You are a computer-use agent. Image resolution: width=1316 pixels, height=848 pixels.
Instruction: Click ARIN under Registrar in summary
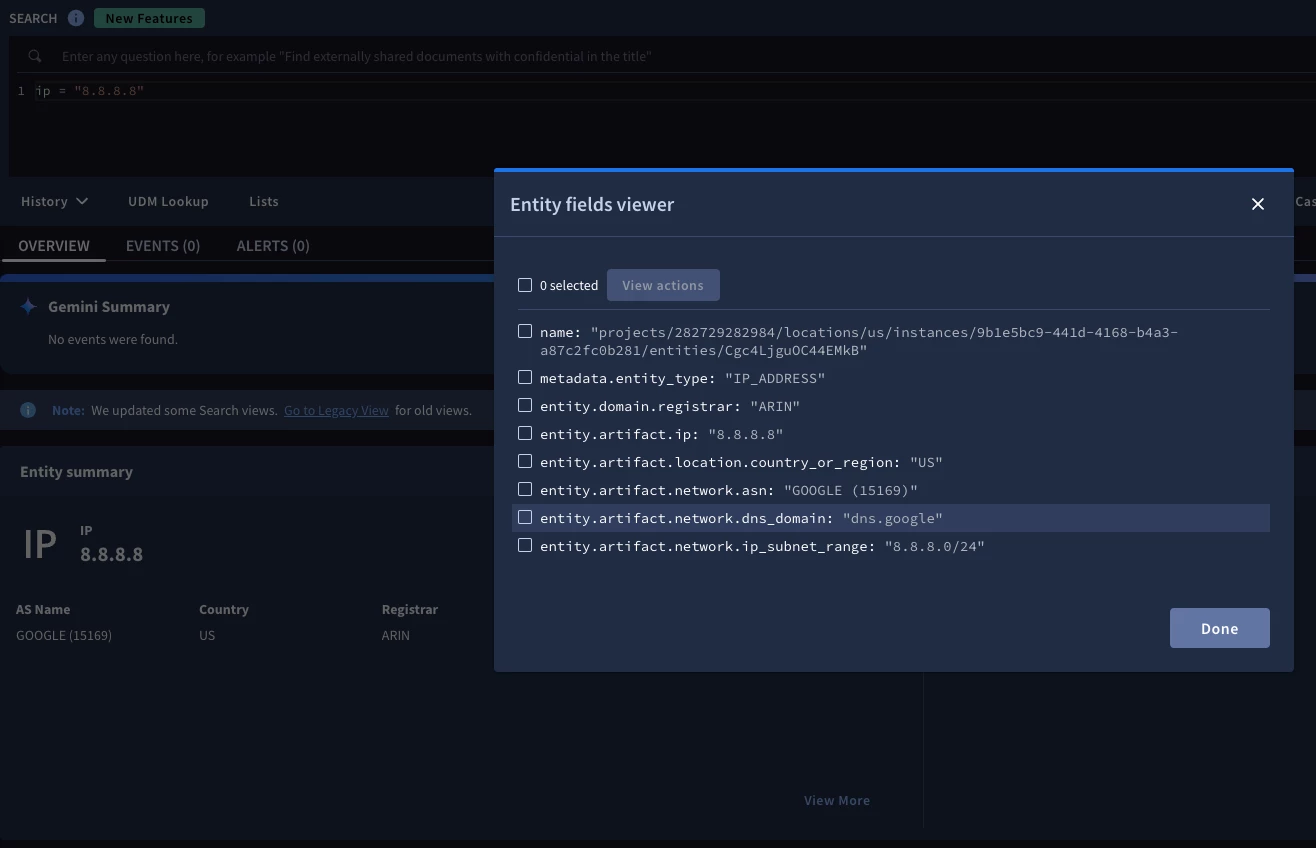point(396,635)
